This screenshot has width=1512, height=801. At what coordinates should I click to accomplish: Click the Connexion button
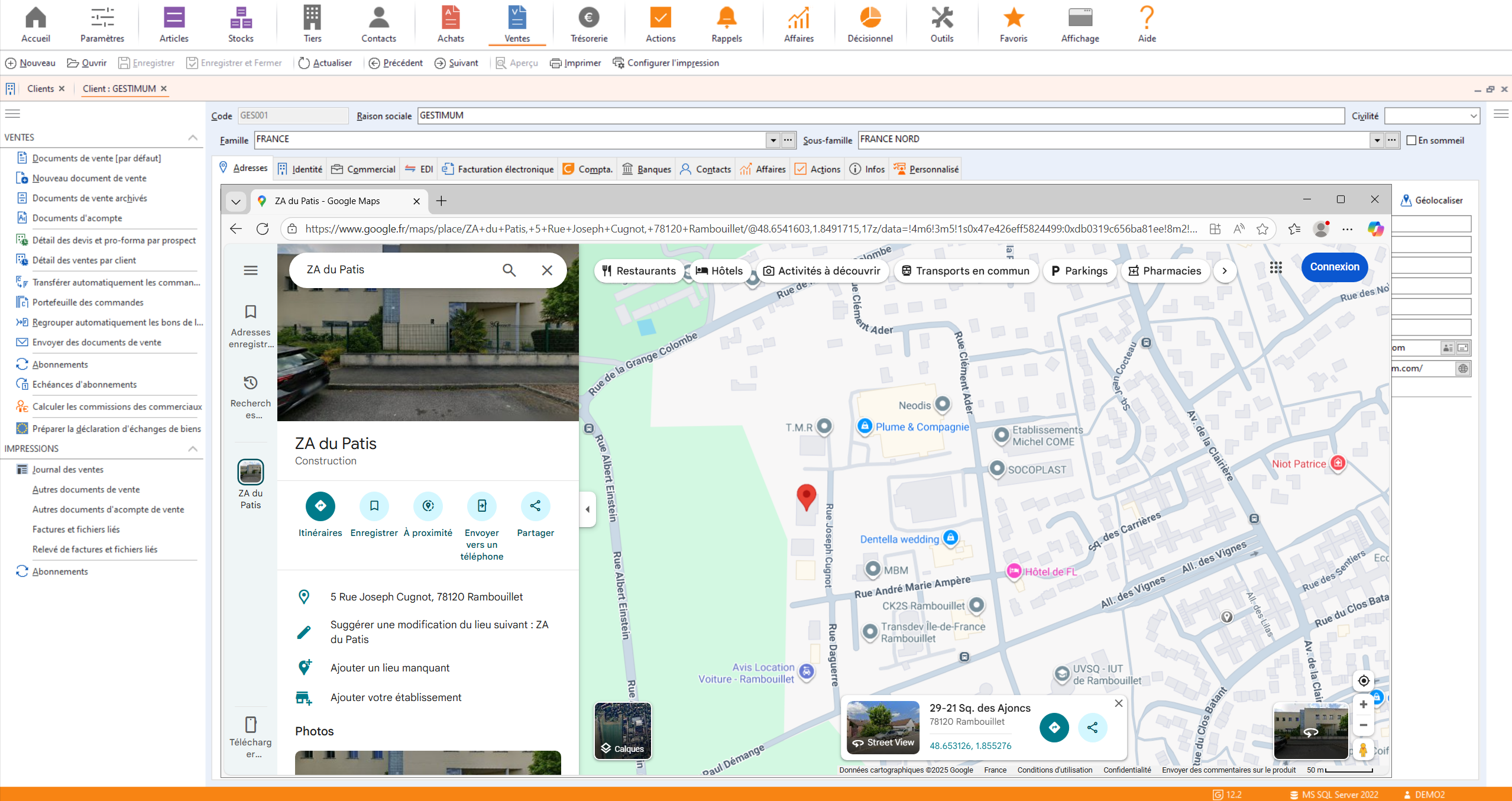(x=1334, y=267)
